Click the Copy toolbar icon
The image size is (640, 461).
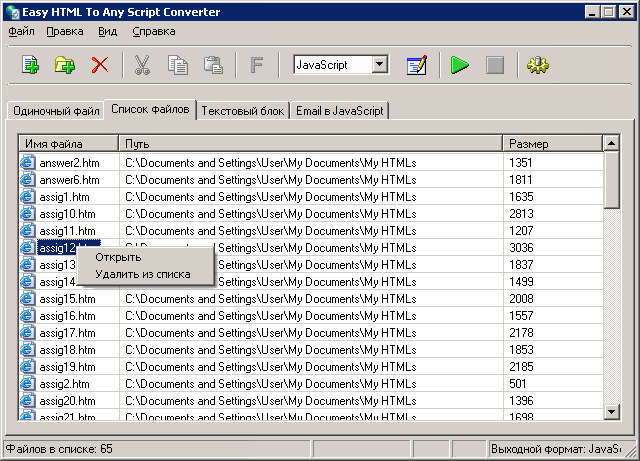(178, 65)
